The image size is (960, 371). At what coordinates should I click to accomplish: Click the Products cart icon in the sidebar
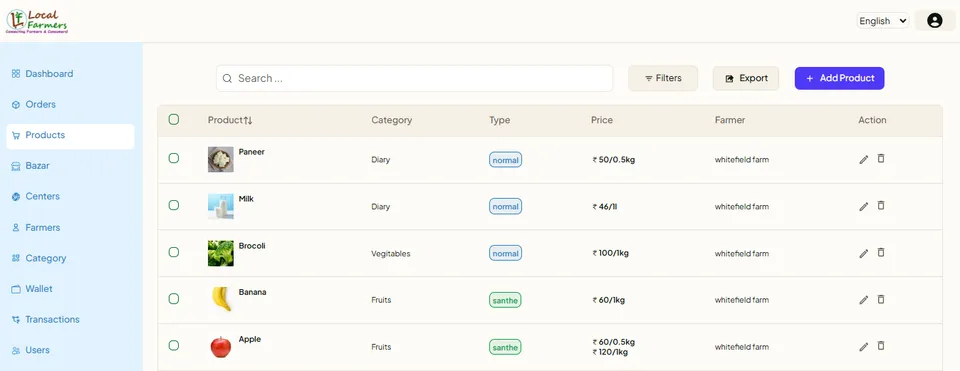pos(16,135)
